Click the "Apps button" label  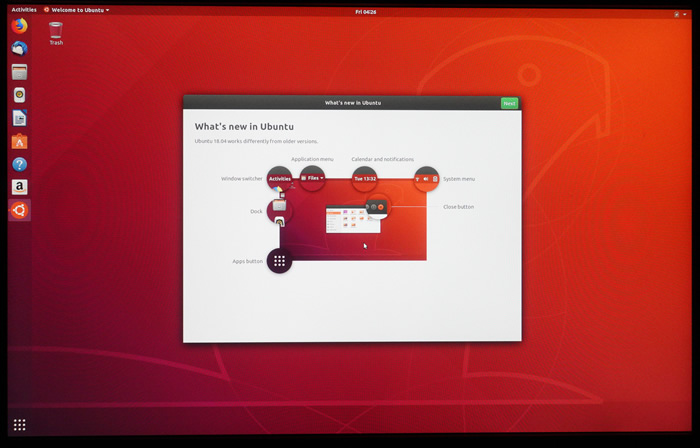247,261
